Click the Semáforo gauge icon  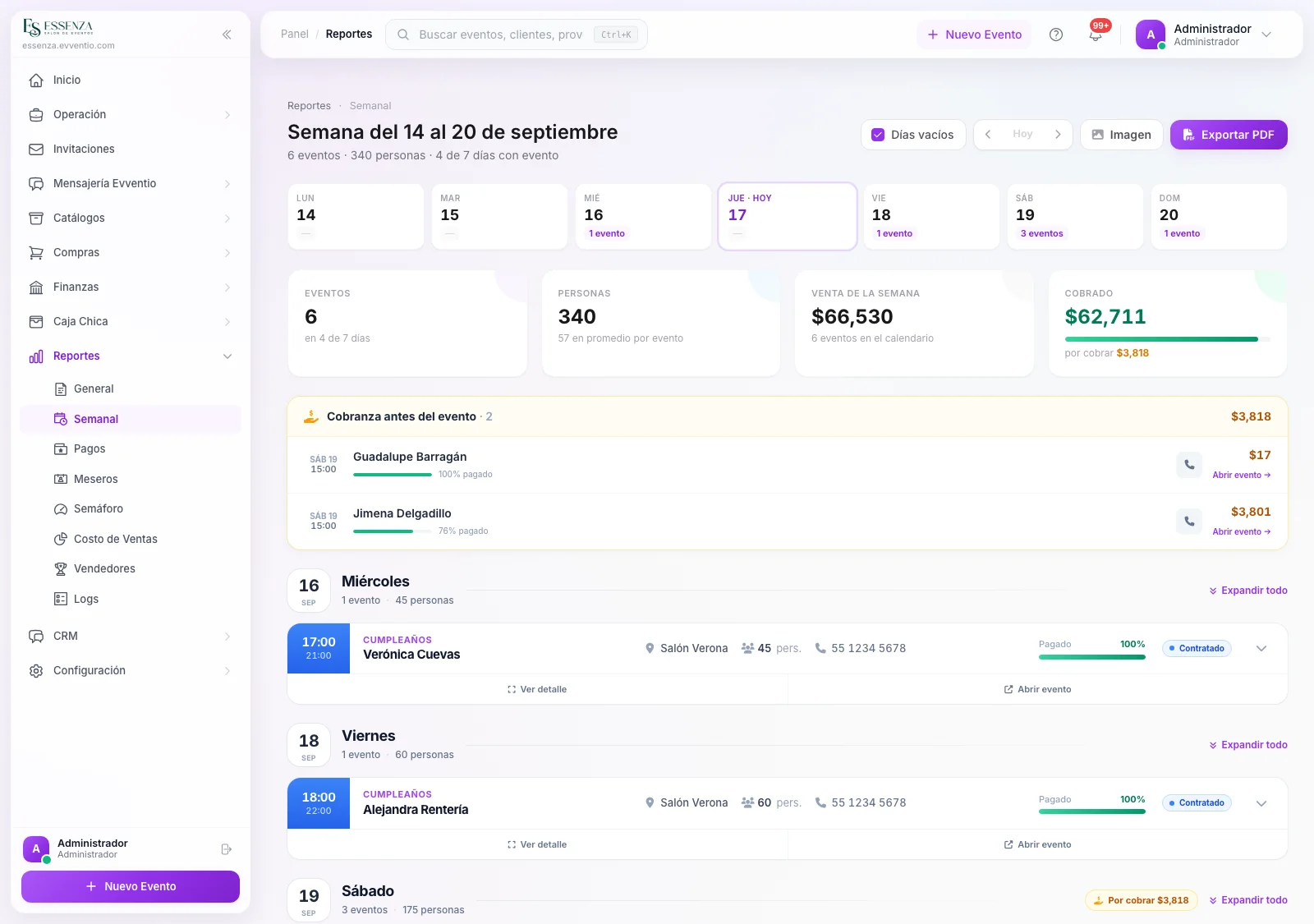point(61,509)
